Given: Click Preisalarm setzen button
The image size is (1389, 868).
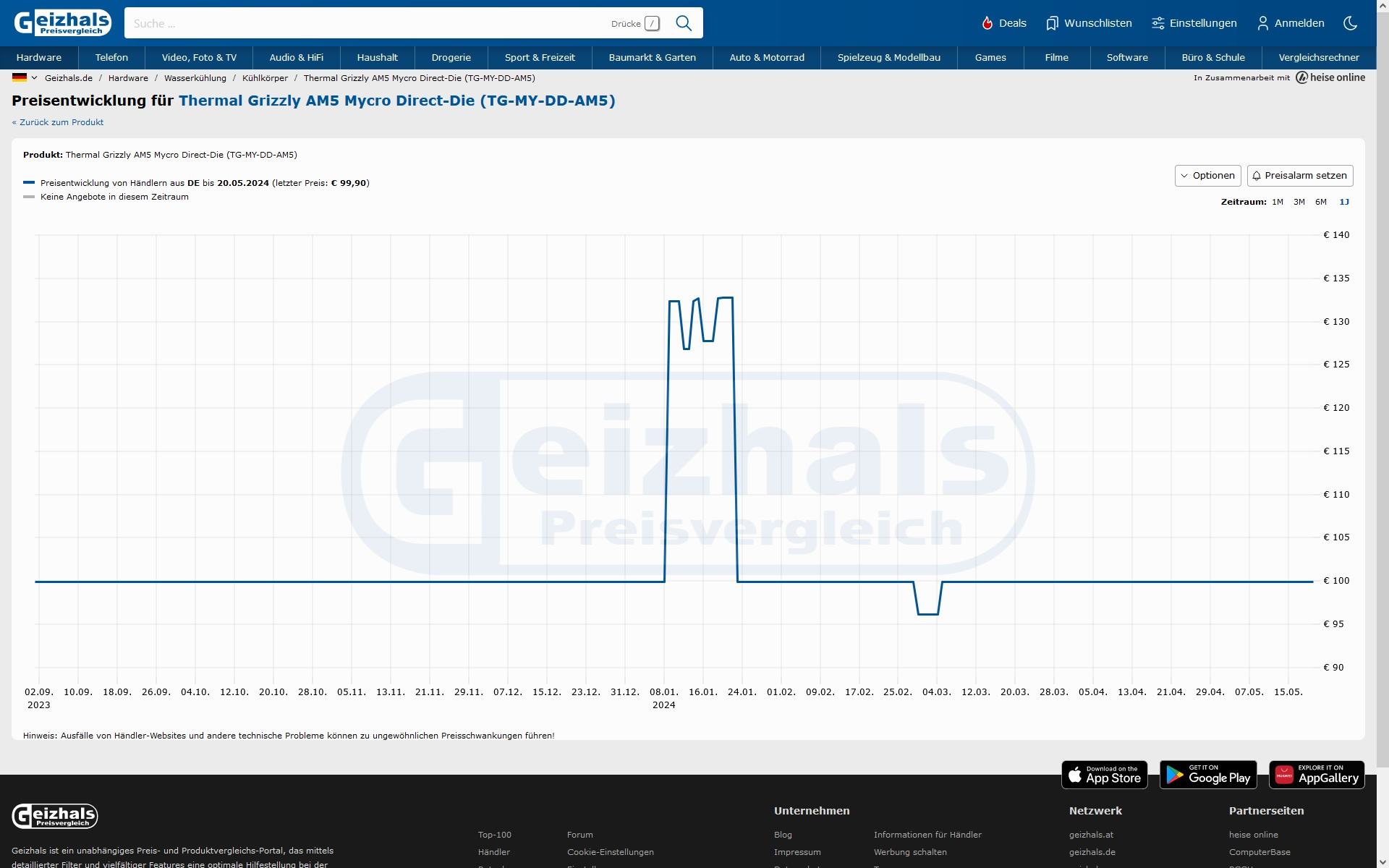Looking at the screenshot, I should click(1299, 176).
